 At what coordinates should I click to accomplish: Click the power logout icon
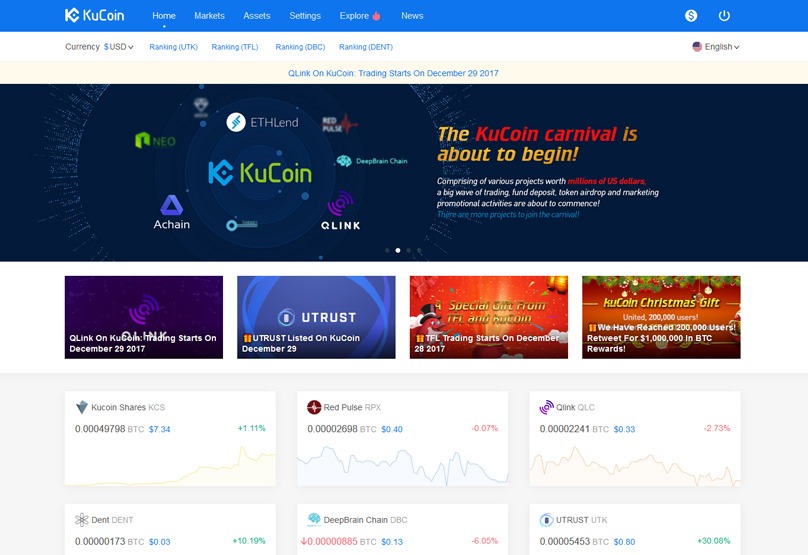click(x=724, y=16)
